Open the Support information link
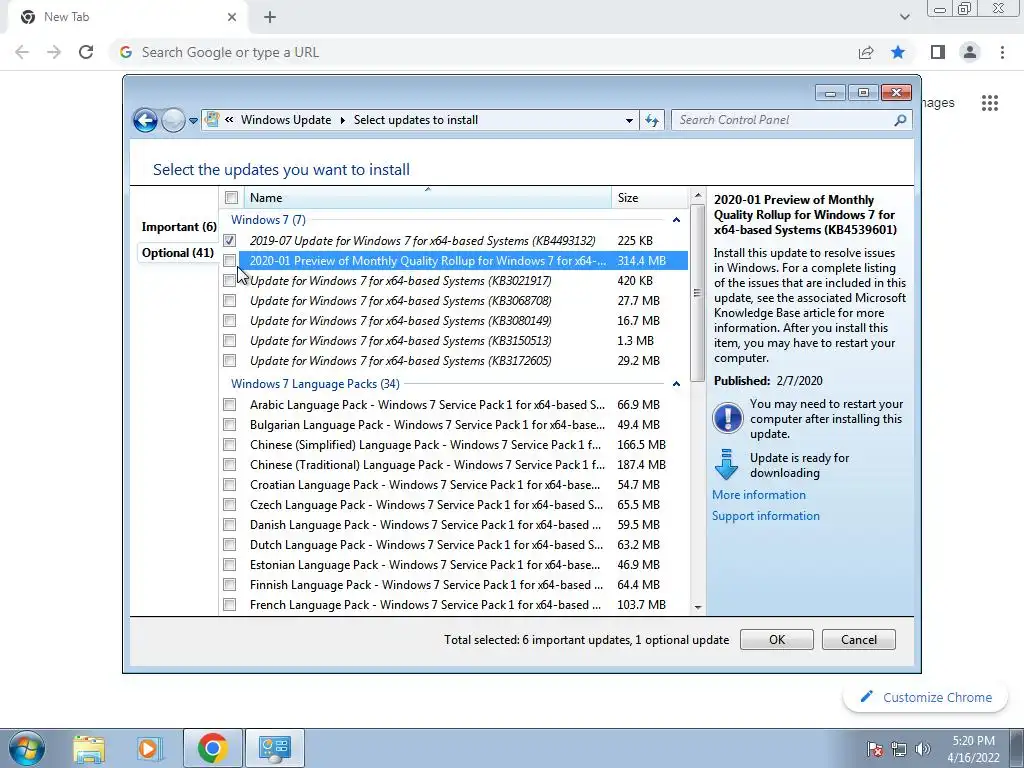 click(765, 516)
